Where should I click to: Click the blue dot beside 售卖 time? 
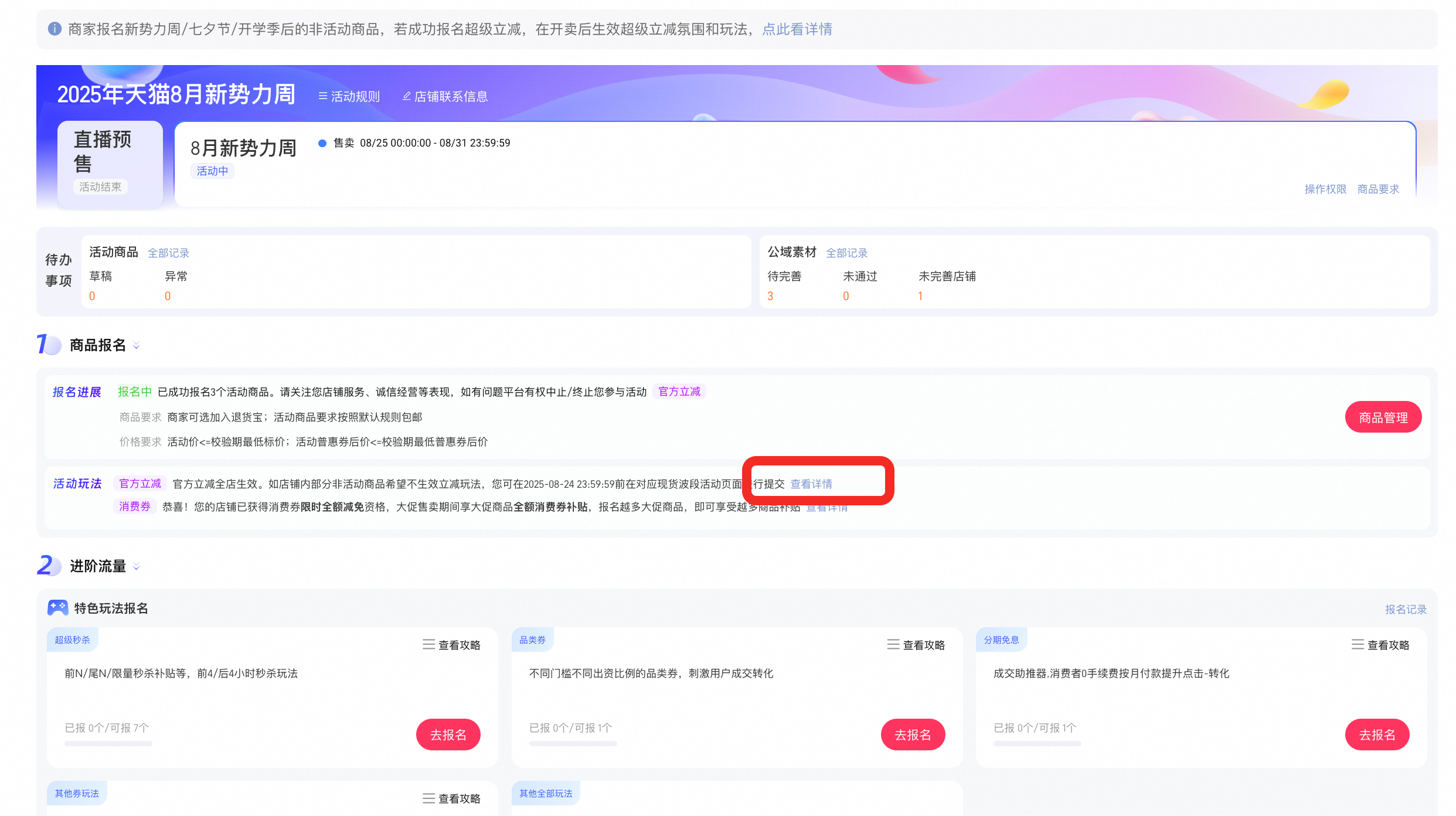coord(322,143)
